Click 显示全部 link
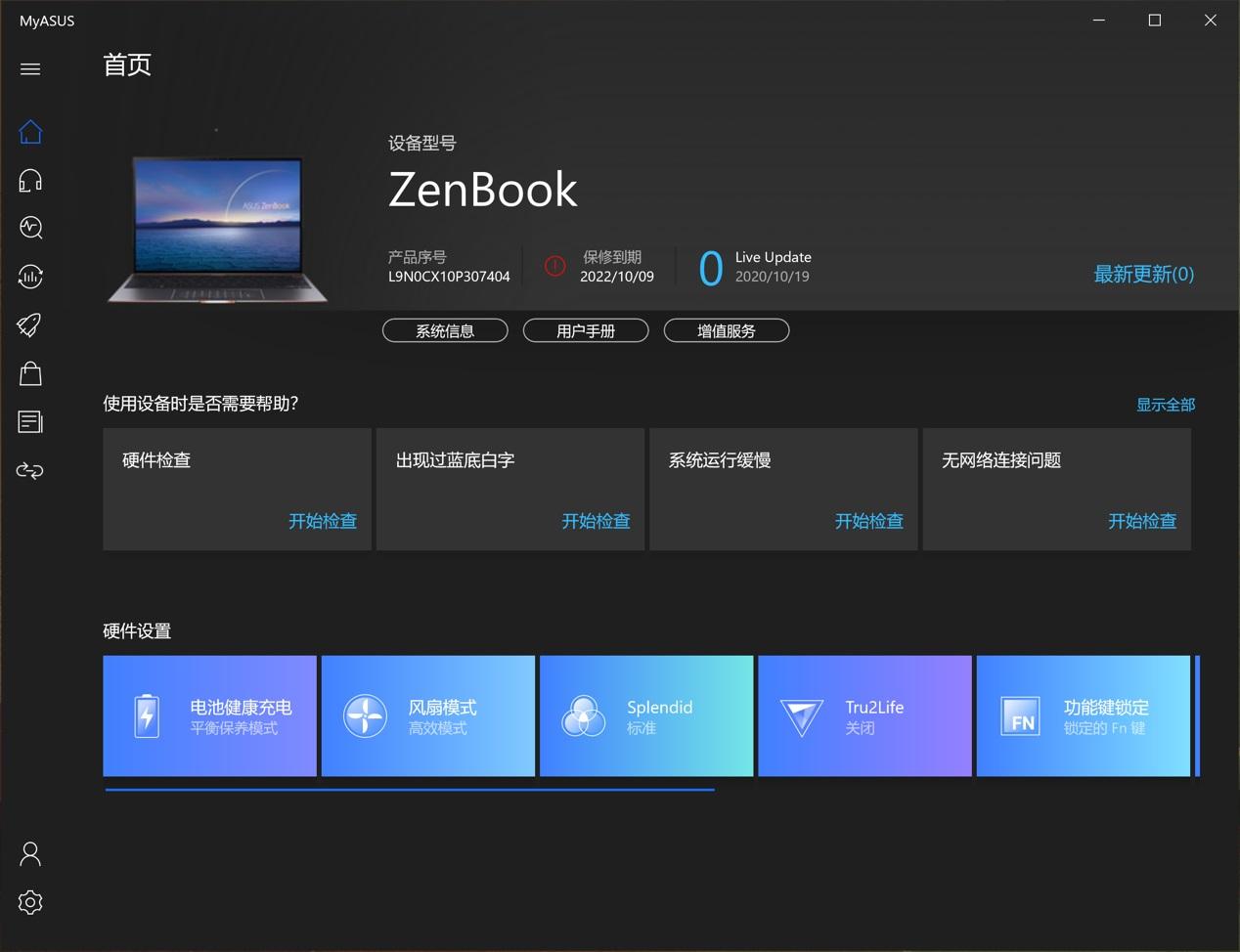This screenshot has width=1240, height=952. tap(1166, 405)
